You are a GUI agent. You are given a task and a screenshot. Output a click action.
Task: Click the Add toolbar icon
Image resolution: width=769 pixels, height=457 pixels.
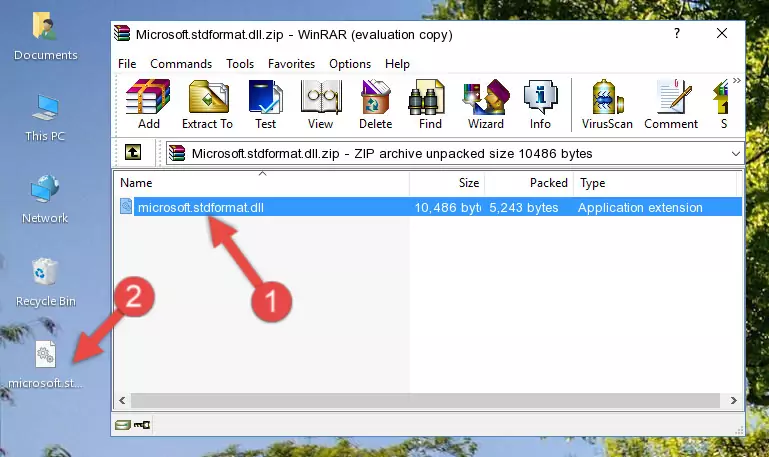(x=148, y=104)
